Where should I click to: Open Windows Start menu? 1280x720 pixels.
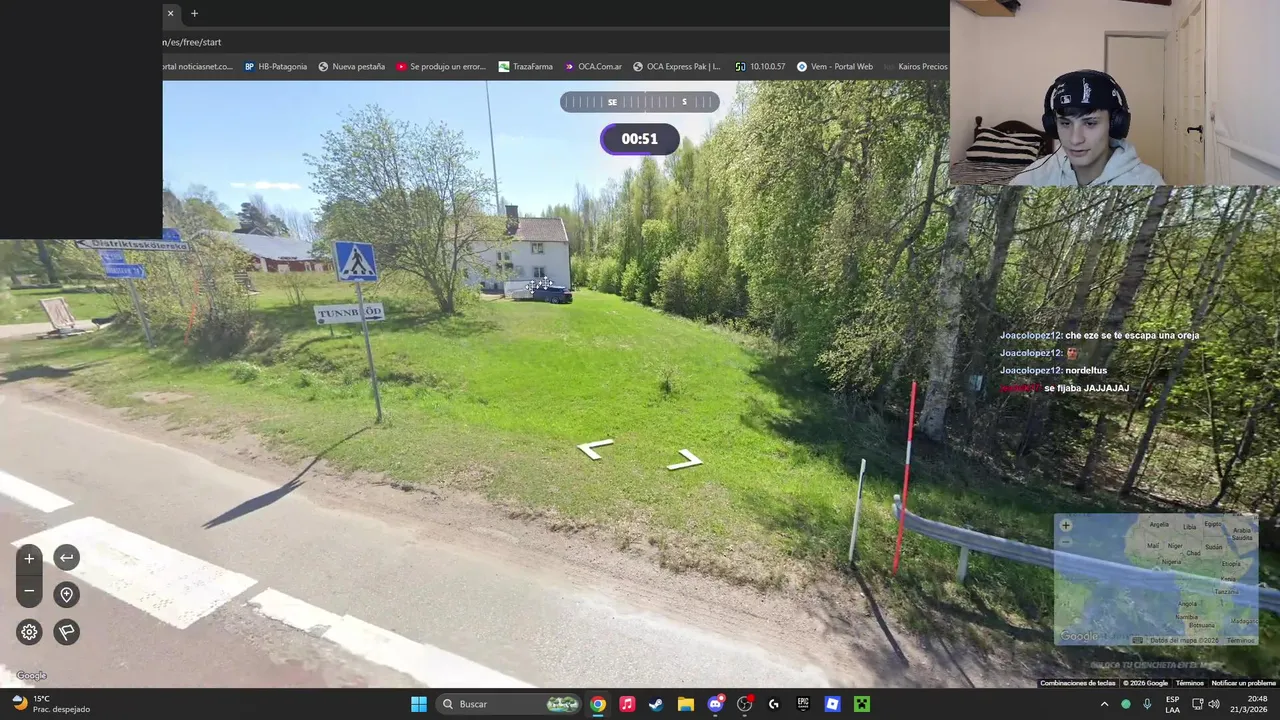[419, 704]
